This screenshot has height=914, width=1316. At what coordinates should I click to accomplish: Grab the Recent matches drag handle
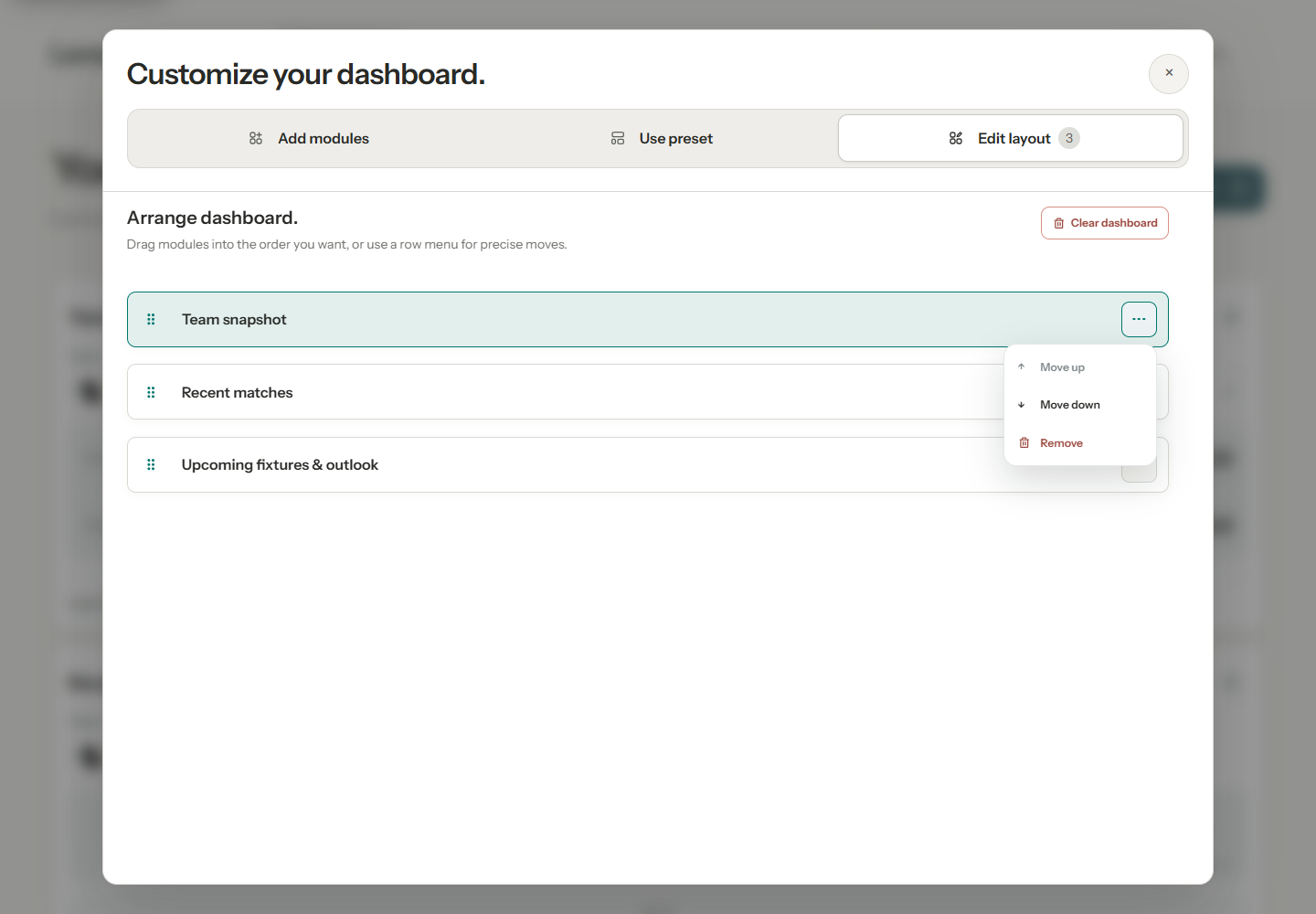point(151,392)
